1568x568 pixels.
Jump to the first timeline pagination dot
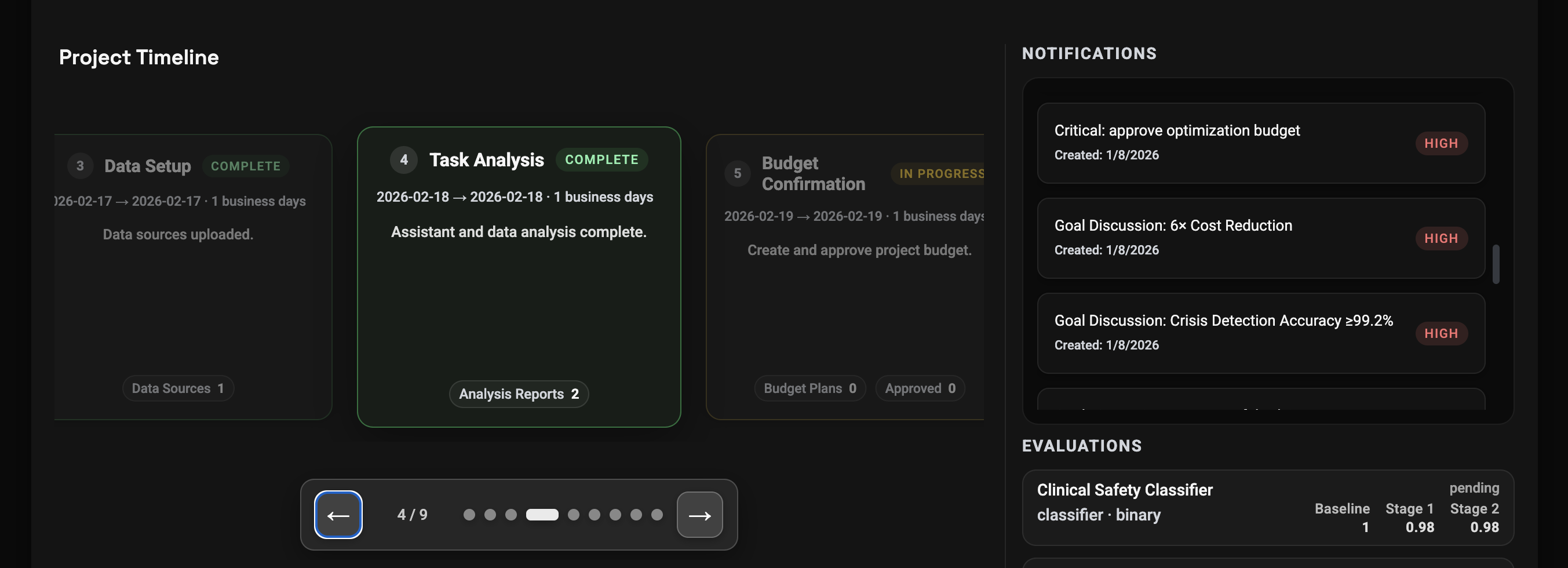click(x=469, y=515)
